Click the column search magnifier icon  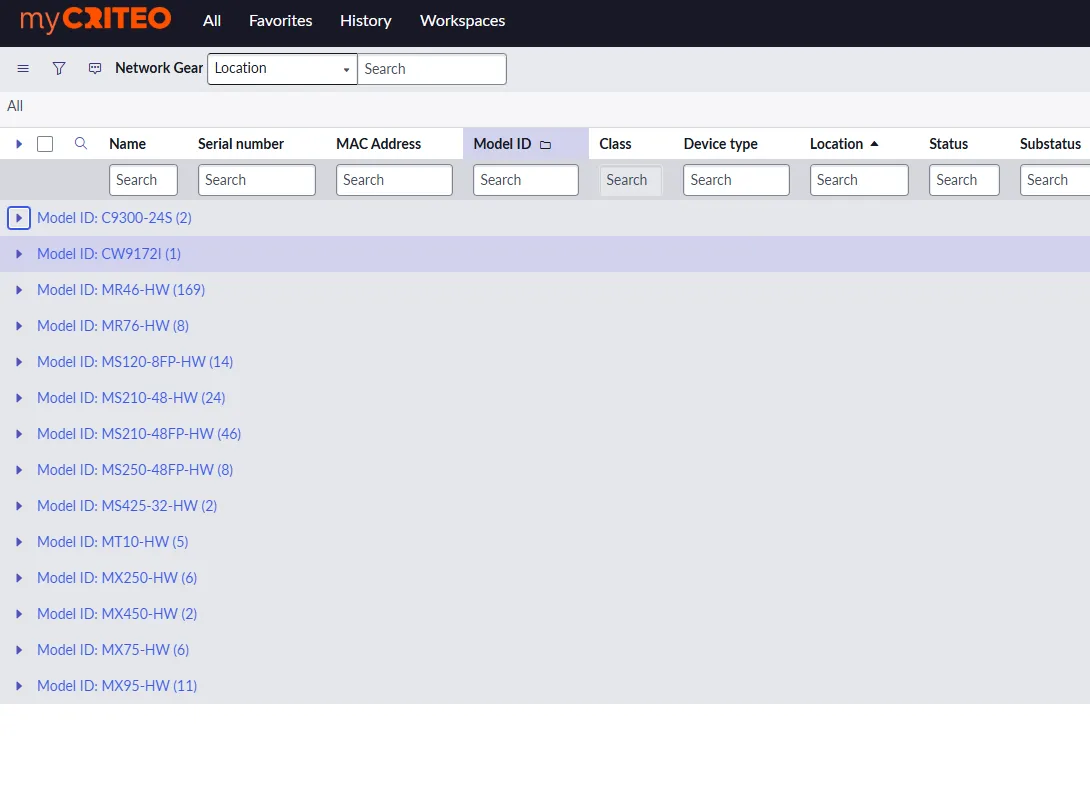coord(81,143)
